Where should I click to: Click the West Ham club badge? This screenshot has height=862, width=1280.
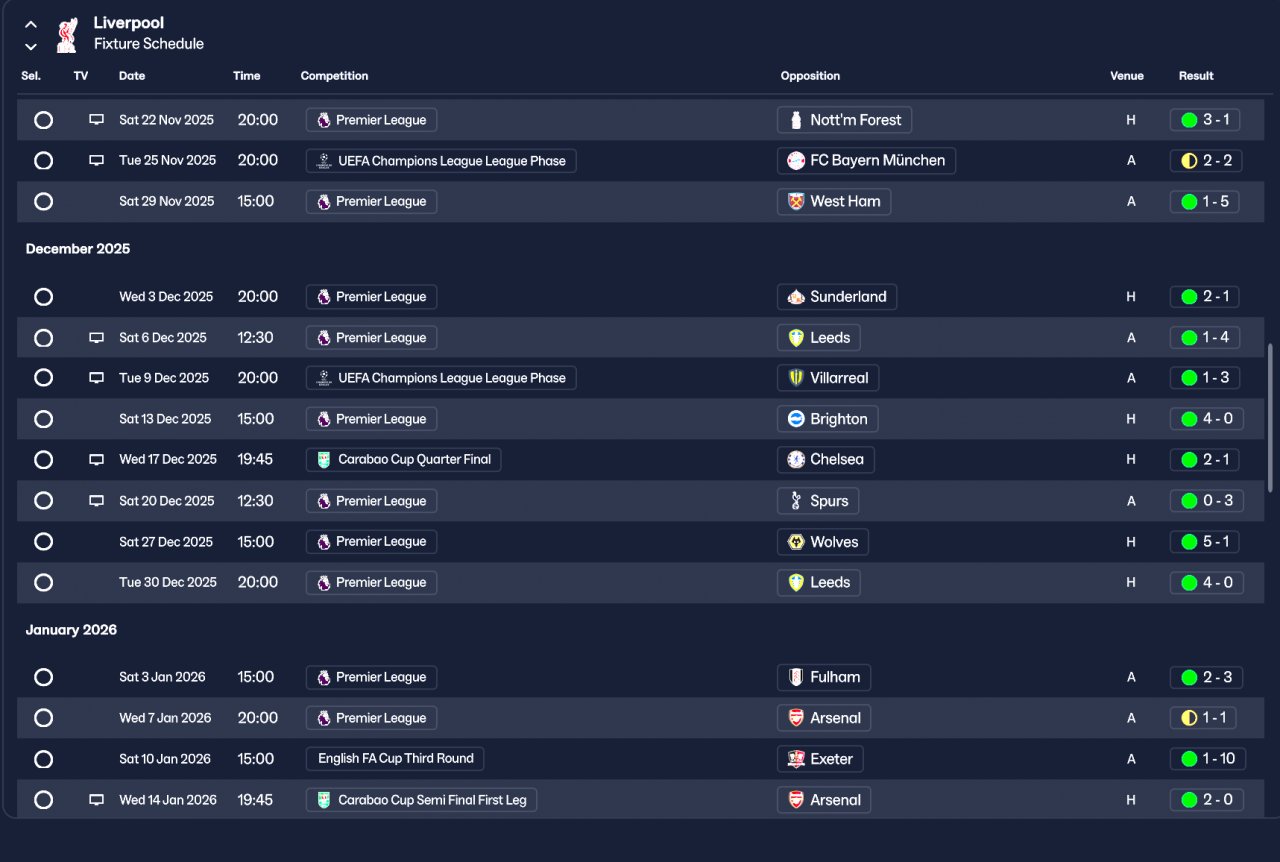point(796,202)
